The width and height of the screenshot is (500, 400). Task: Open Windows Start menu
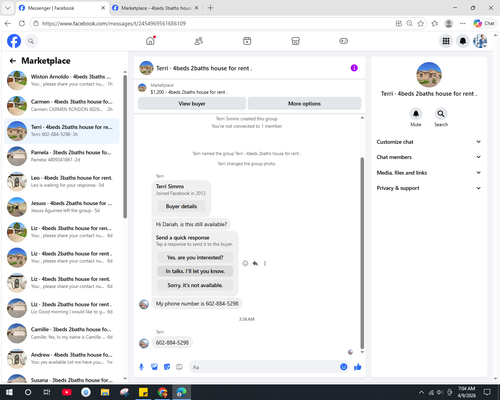[x=9, y=392]
